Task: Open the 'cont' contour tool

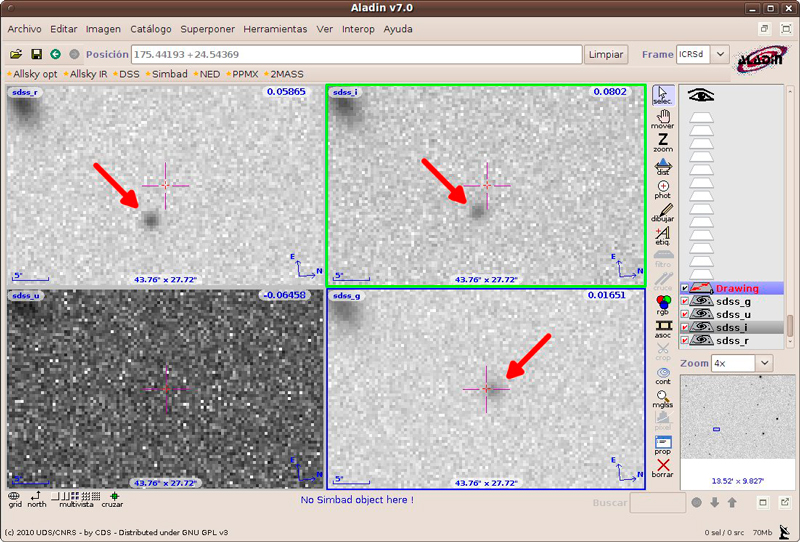Action: (x=663, y=376)
